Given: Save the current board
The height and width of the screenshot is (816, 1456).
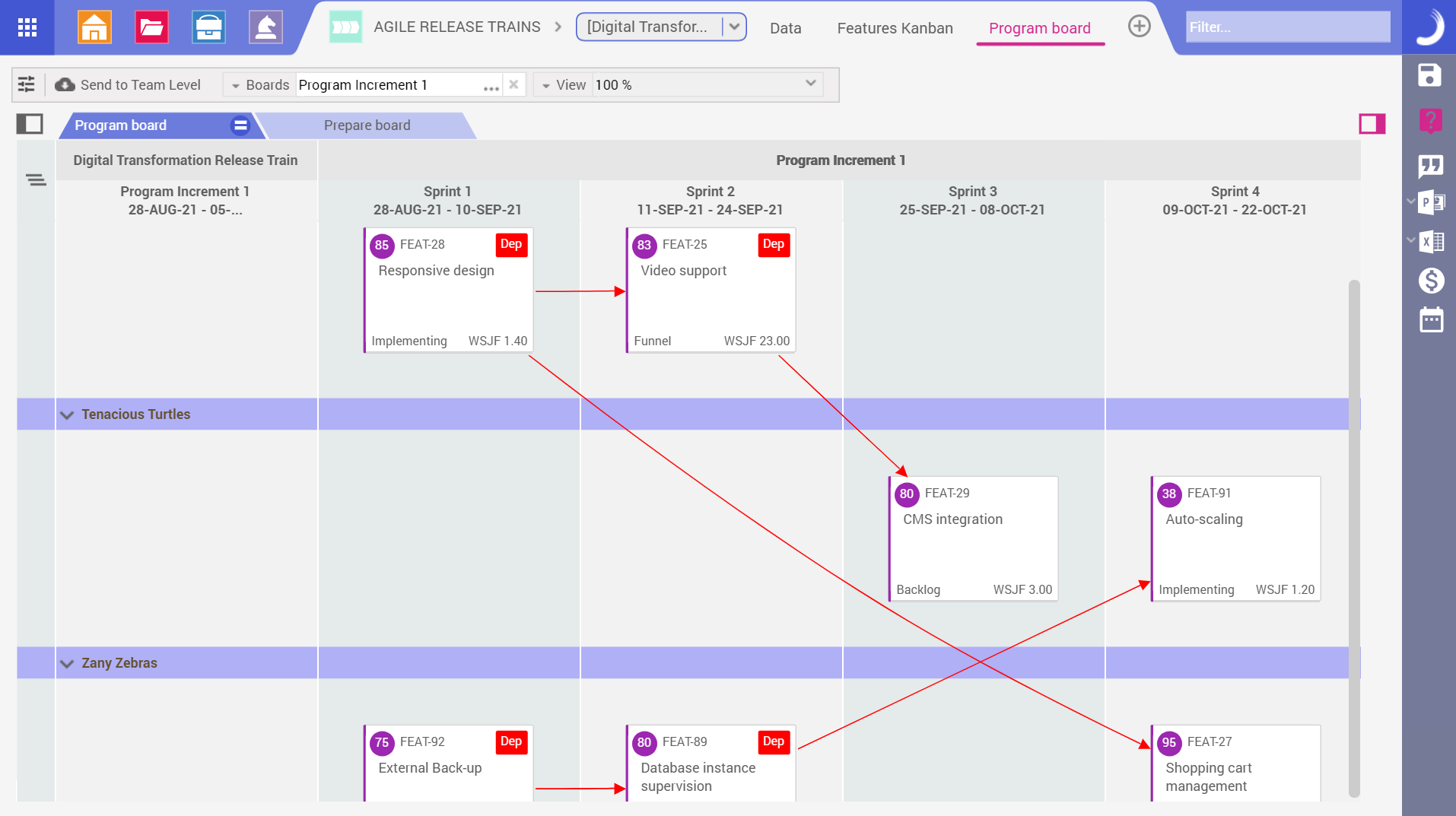Looking at the screenshot, I should click(1430, 75).
